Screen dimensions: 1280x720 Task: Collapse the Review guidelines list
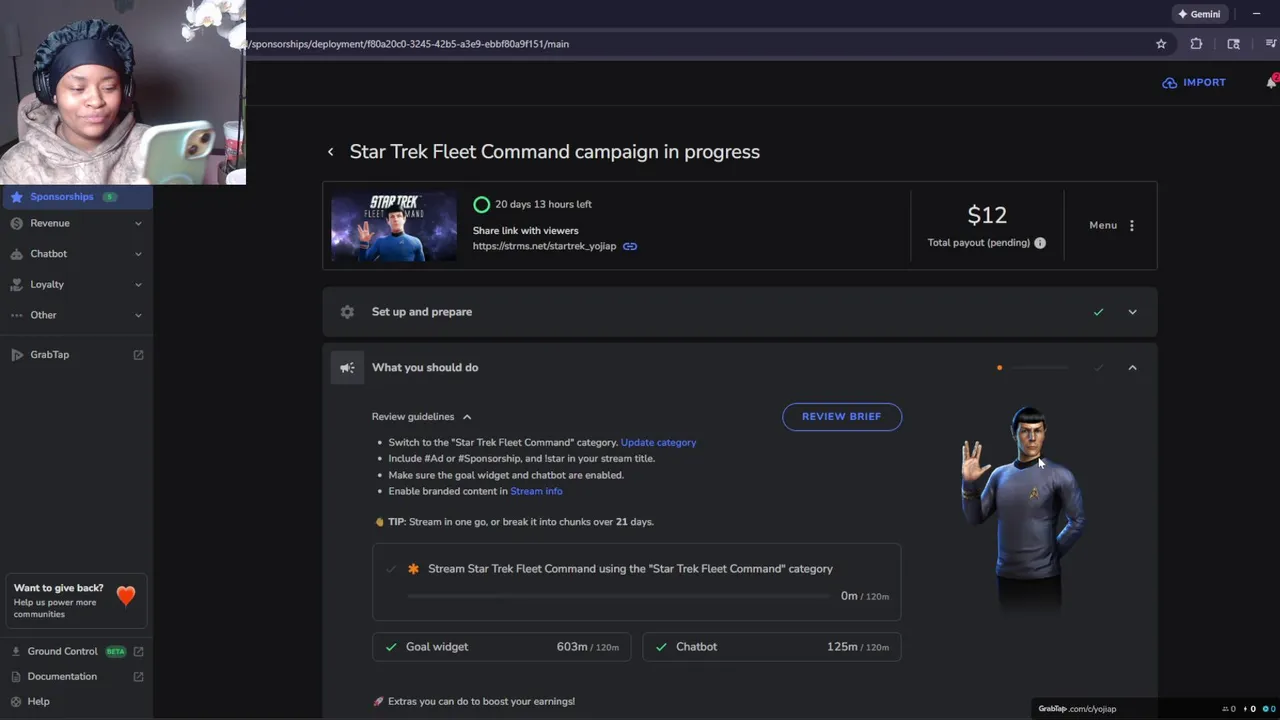pyautogui.click(x=467, y=417)
